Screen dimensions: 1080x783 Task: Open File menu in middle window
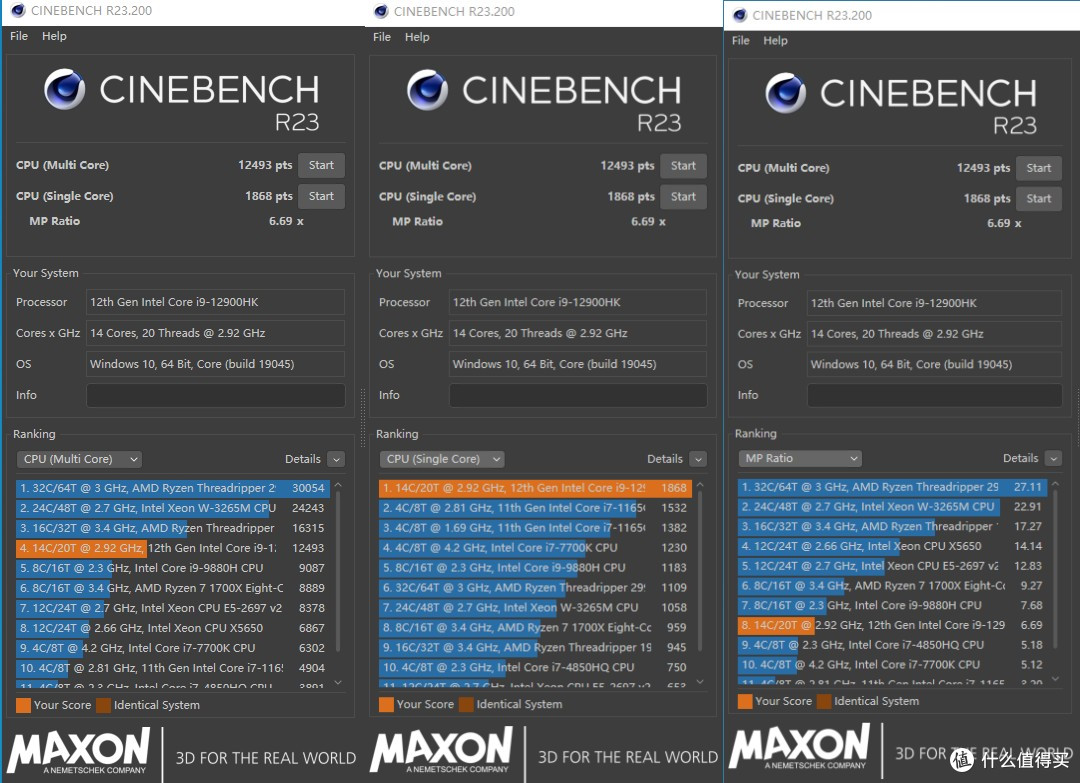382,36
